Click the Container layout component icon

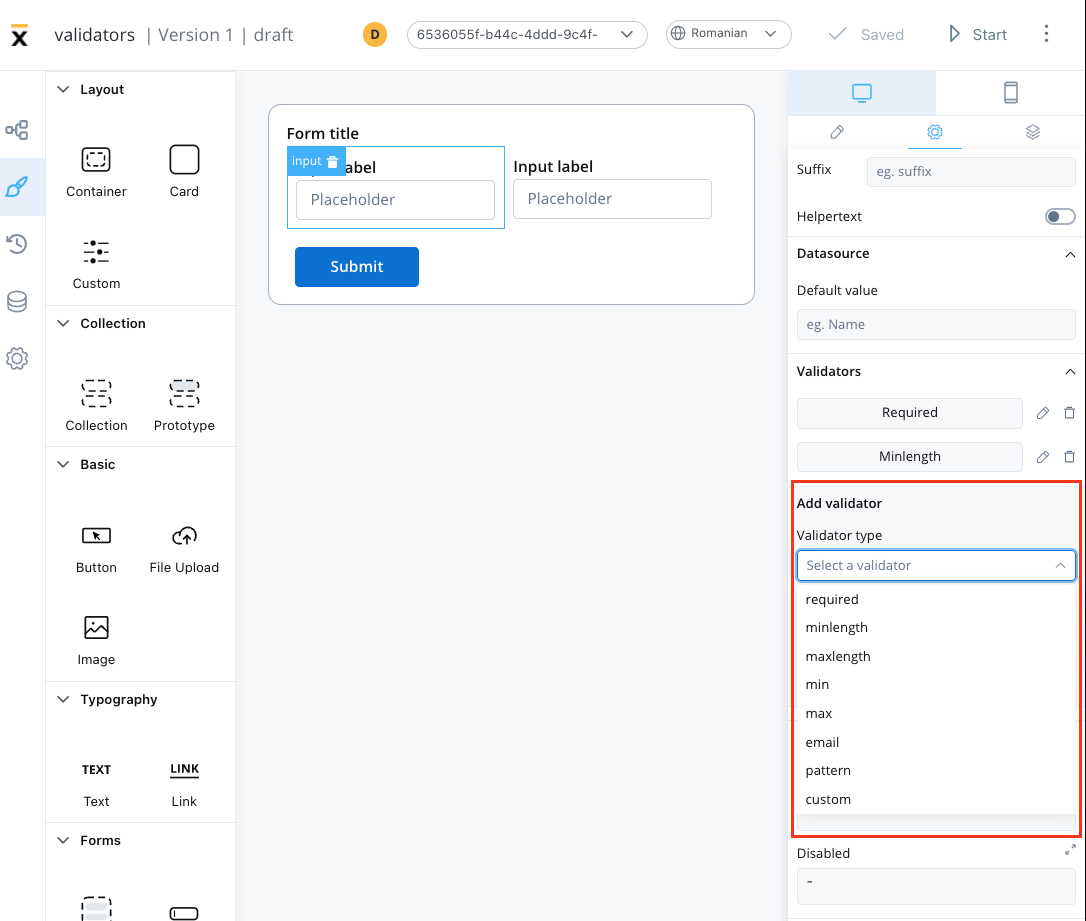pyautogui.click(x=96, y=160)
